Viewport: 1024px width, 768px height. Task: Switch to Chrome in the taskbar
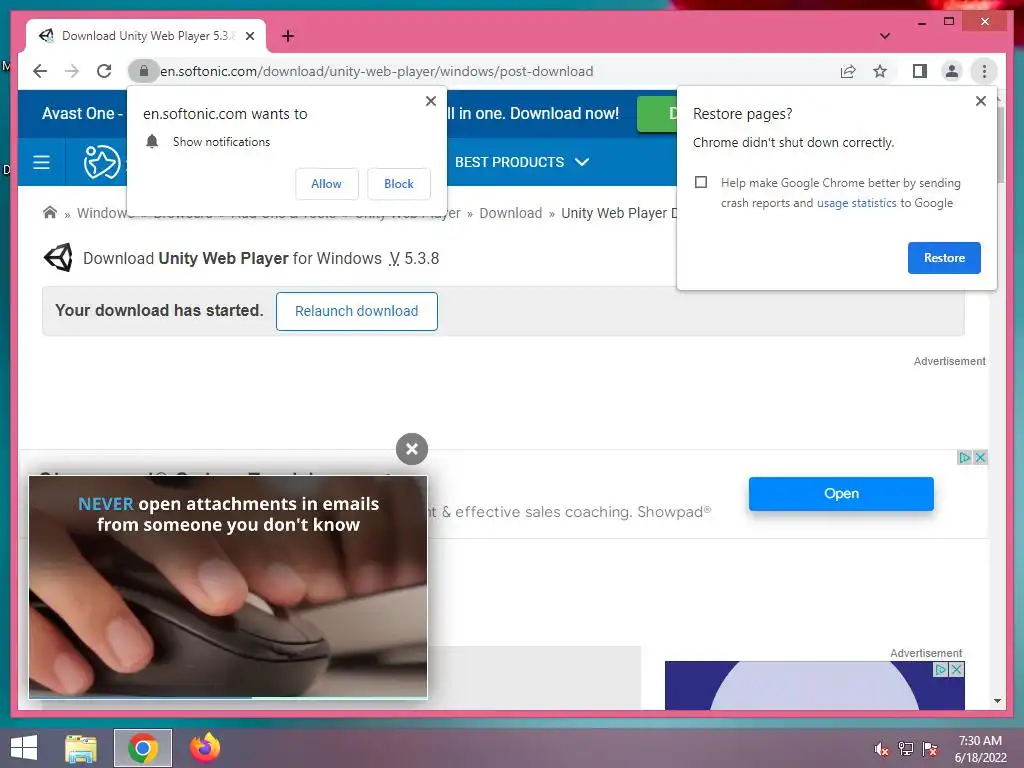click(x=142, y=748)
